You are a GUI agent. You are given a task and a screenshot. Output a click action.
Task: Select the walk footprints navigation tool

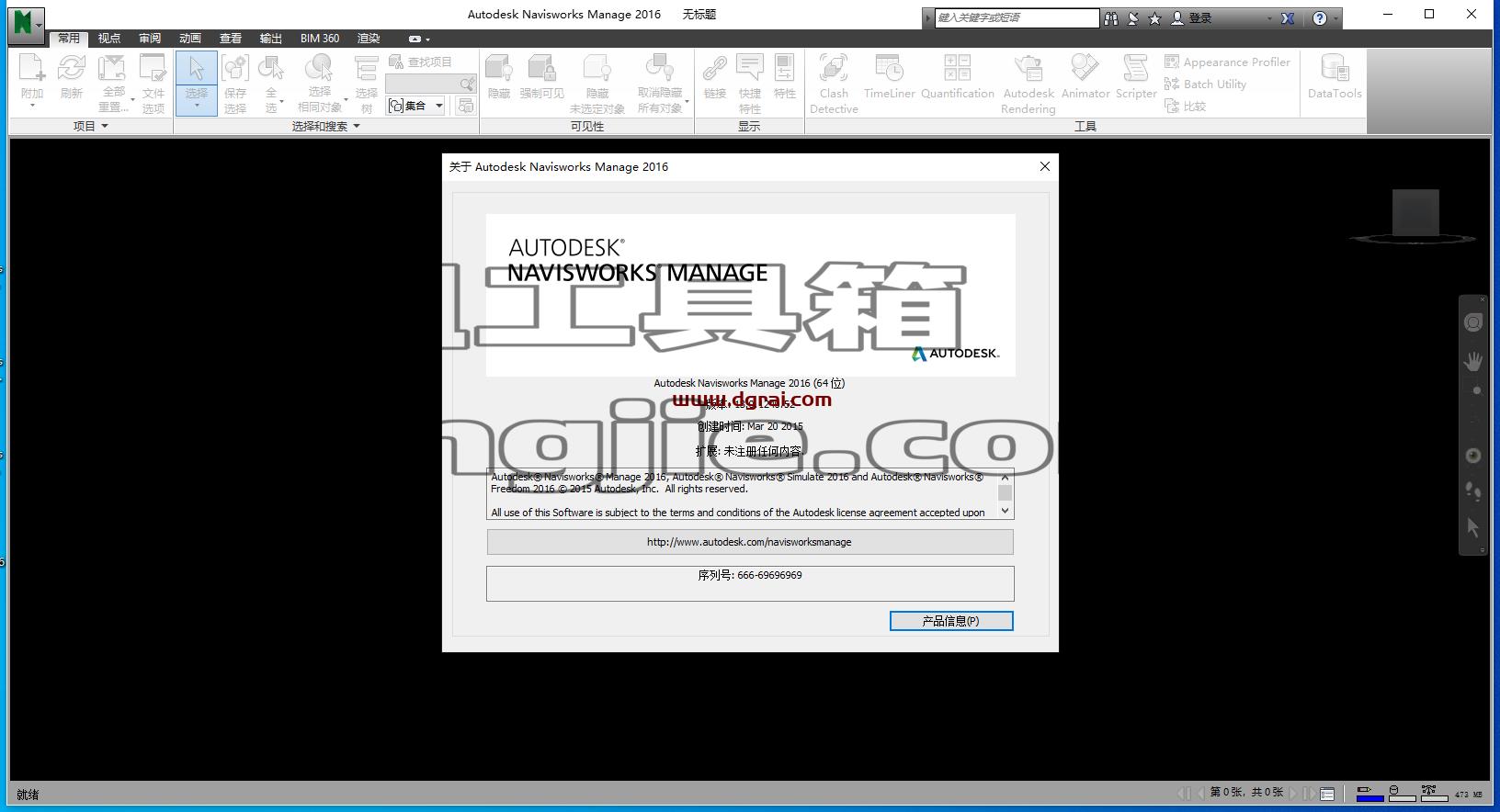tap(1473, 491)
